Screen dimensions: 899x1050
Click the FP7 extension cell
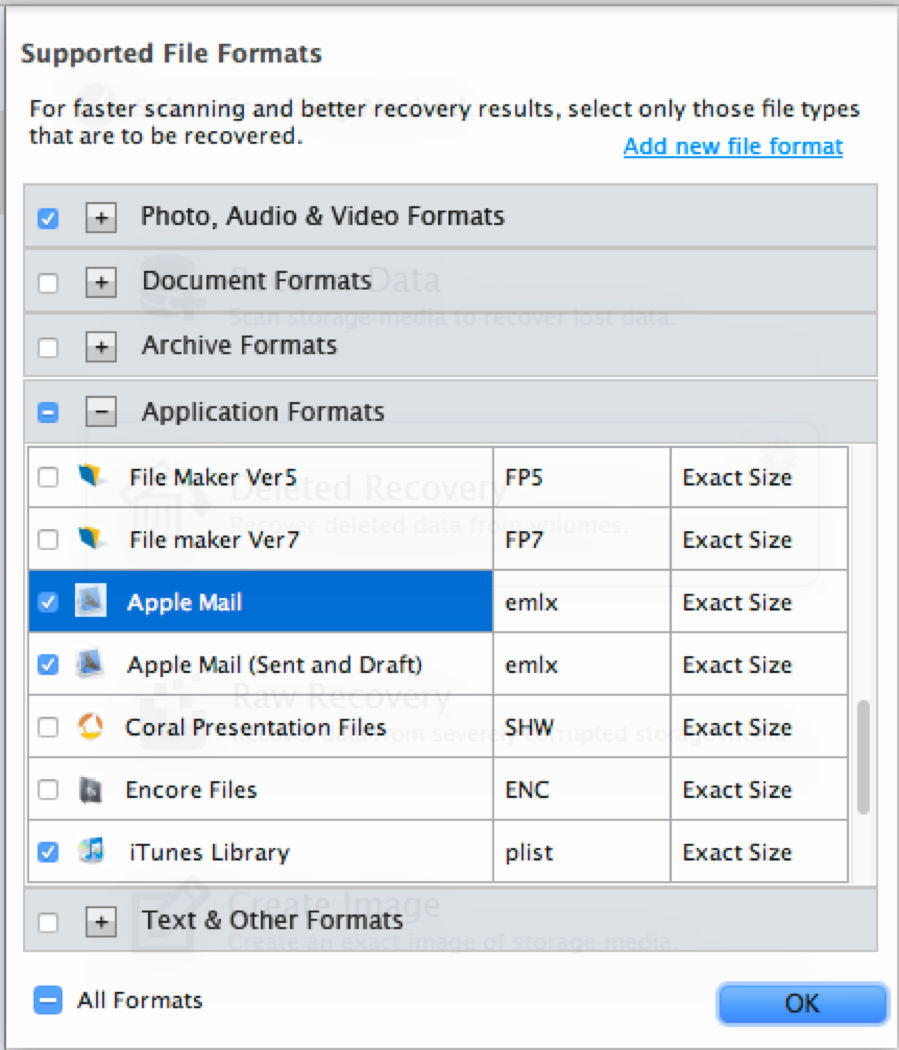pos(581,539)
